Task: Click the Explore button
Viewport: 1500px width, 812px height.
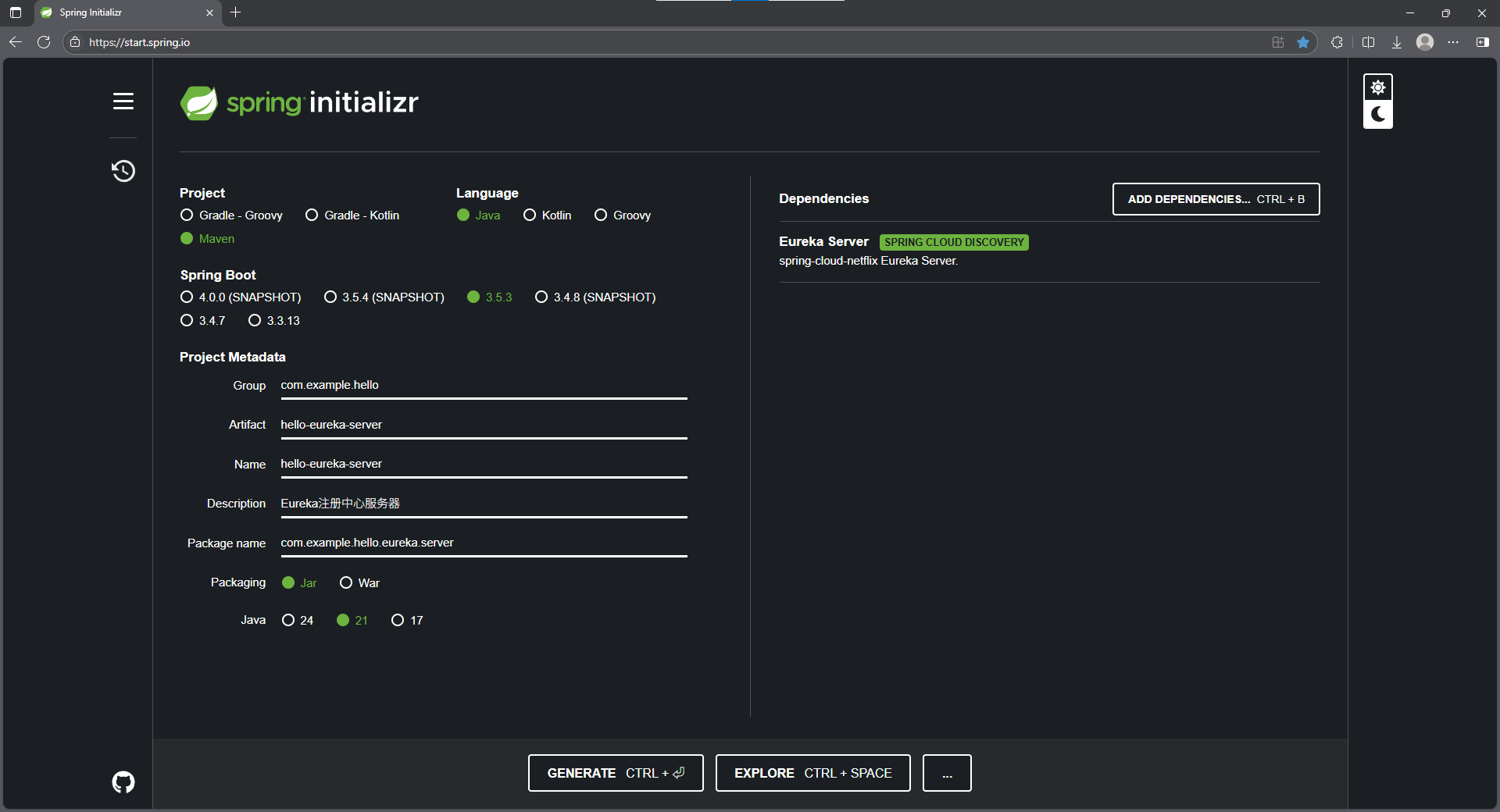Action: click(x=813, y=773)
